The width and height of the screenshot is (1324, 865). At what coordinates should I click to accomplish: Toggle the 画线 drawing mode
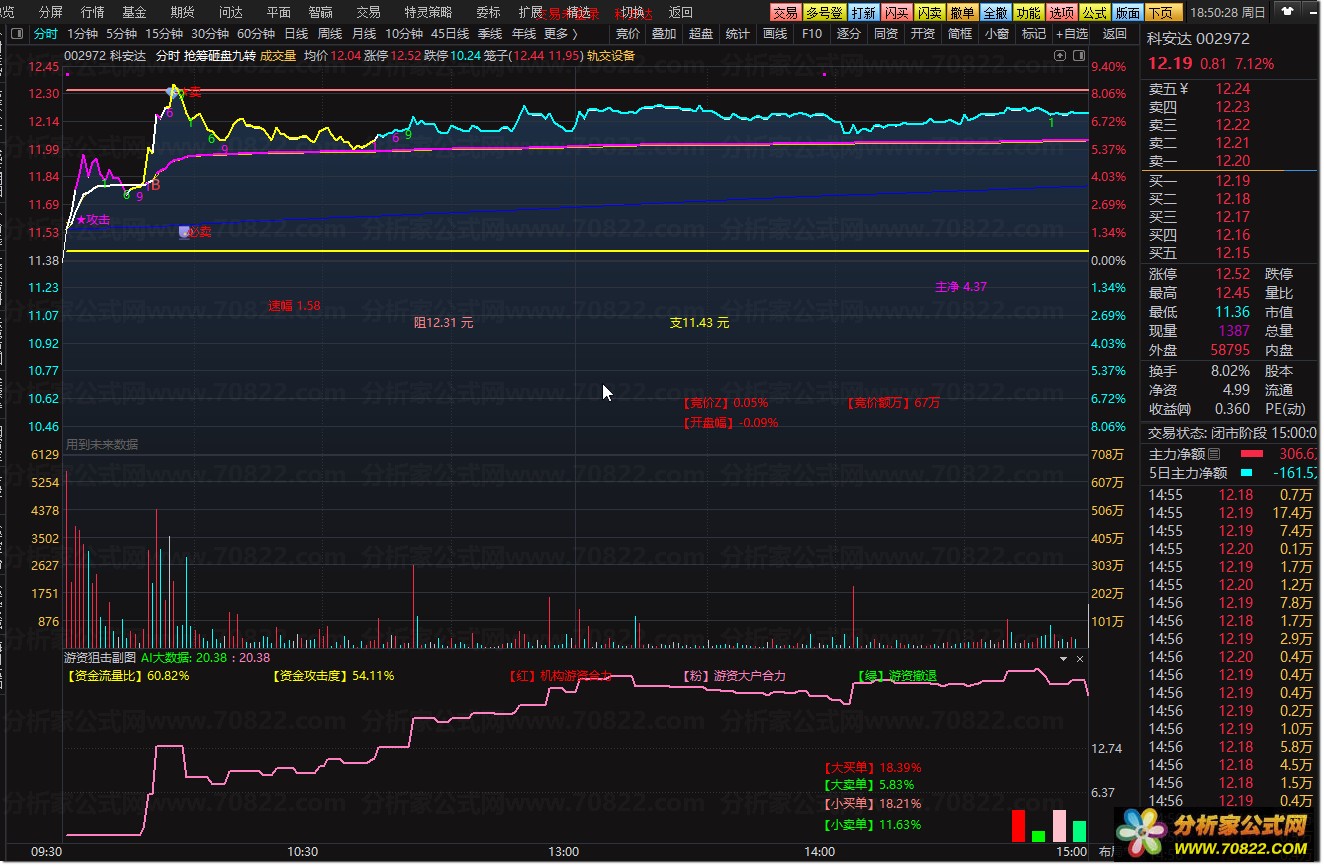(x=774, y=33)
